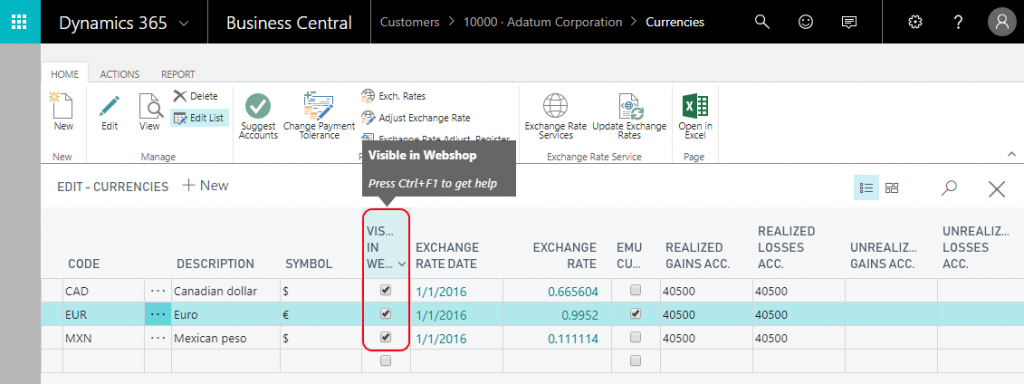Open the user profile avatar

point(1002,22)
